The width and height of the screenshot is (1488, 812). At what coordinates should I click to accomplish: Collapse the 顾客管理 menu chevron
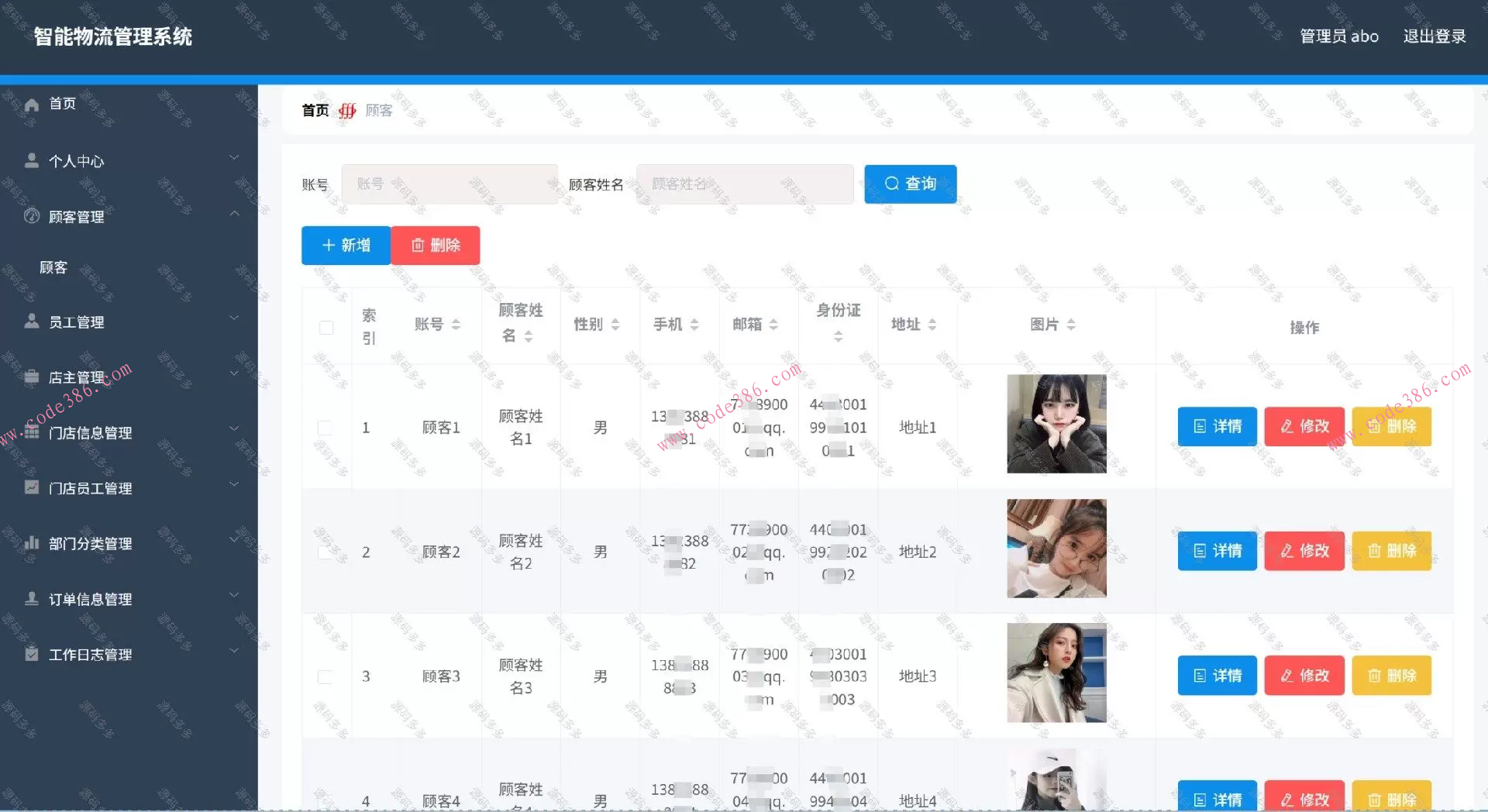(235, 213)
